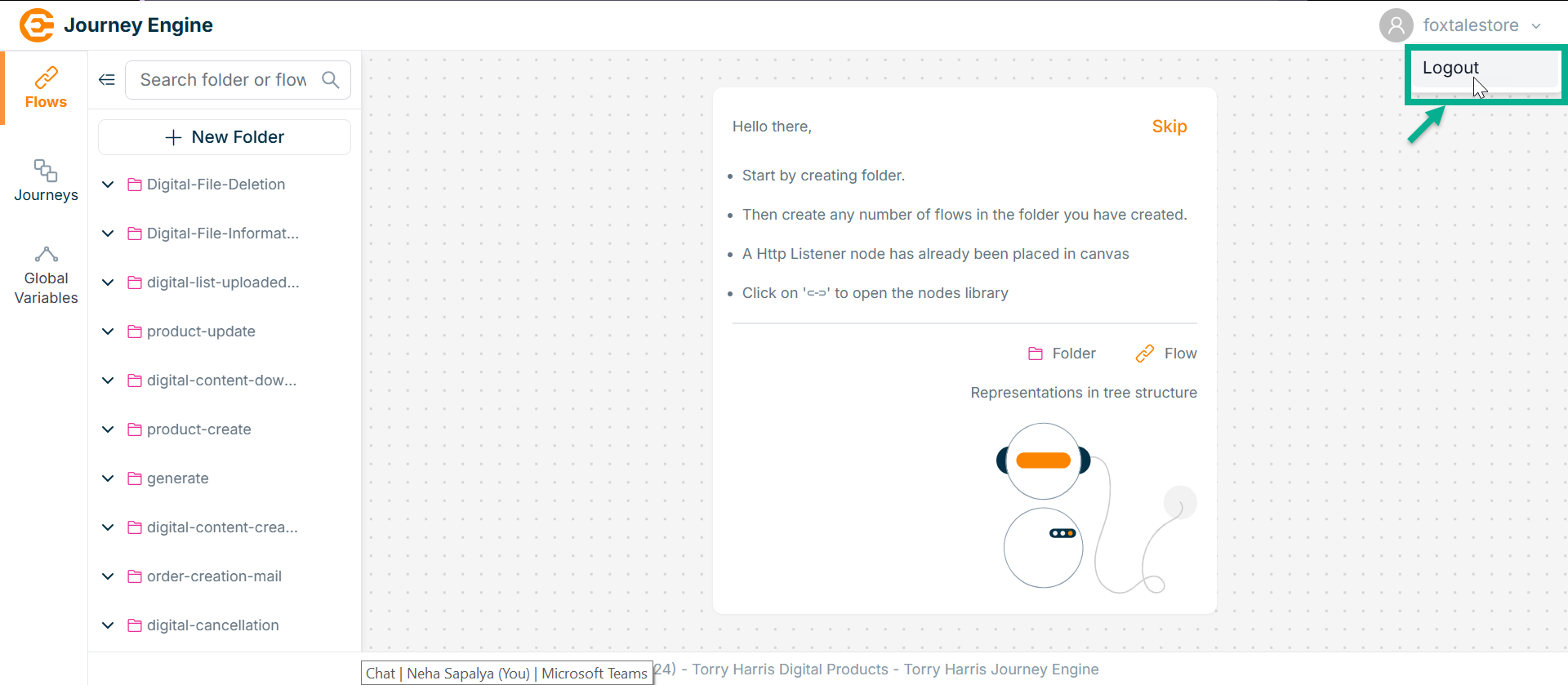The image size is (1568, 685).
Task: Expand the Digital-File-Informat... folder chevron
Action: pyautogui.click(x=108, y=234)
